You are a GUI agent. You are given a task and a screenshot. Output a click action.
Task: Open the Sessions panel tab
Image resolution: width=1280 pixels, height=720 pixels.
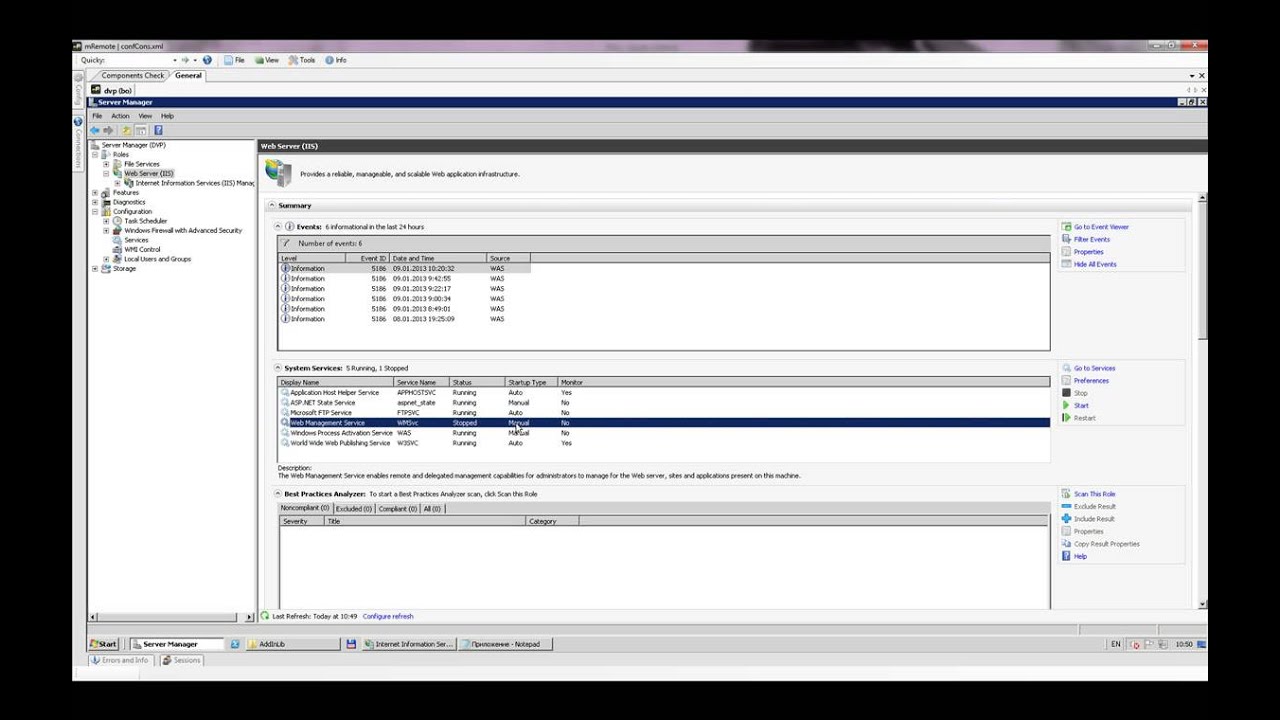(x=181, y=660)
